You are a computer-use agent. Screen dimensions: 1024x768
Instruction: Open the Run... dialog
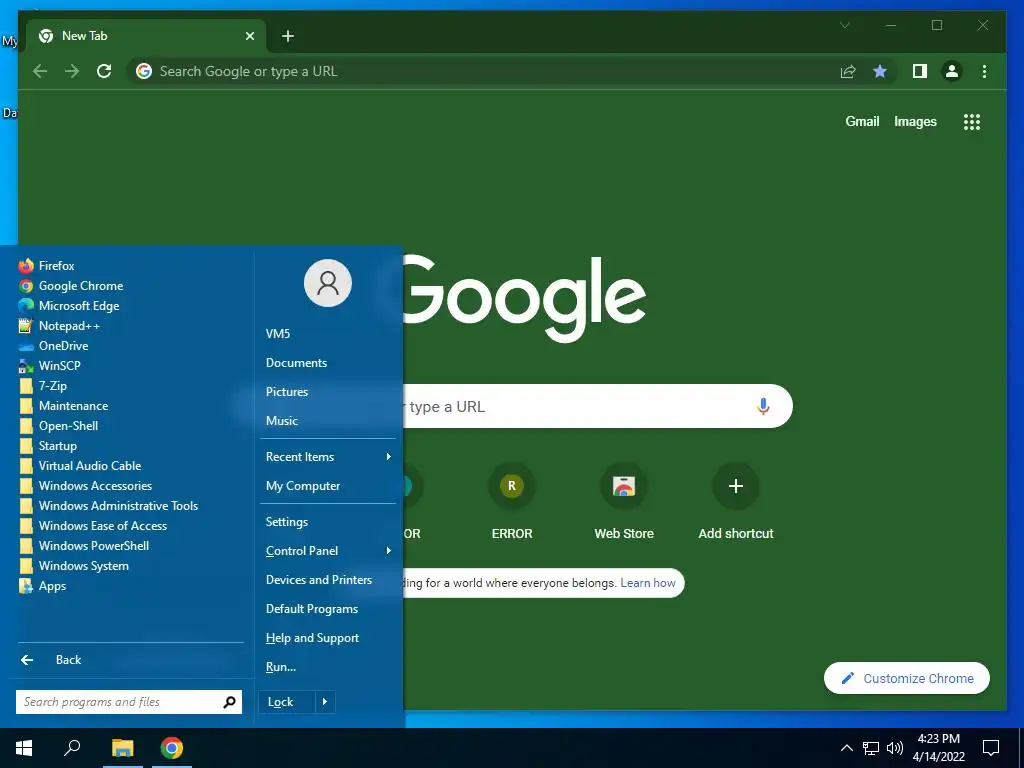point(281,667)
